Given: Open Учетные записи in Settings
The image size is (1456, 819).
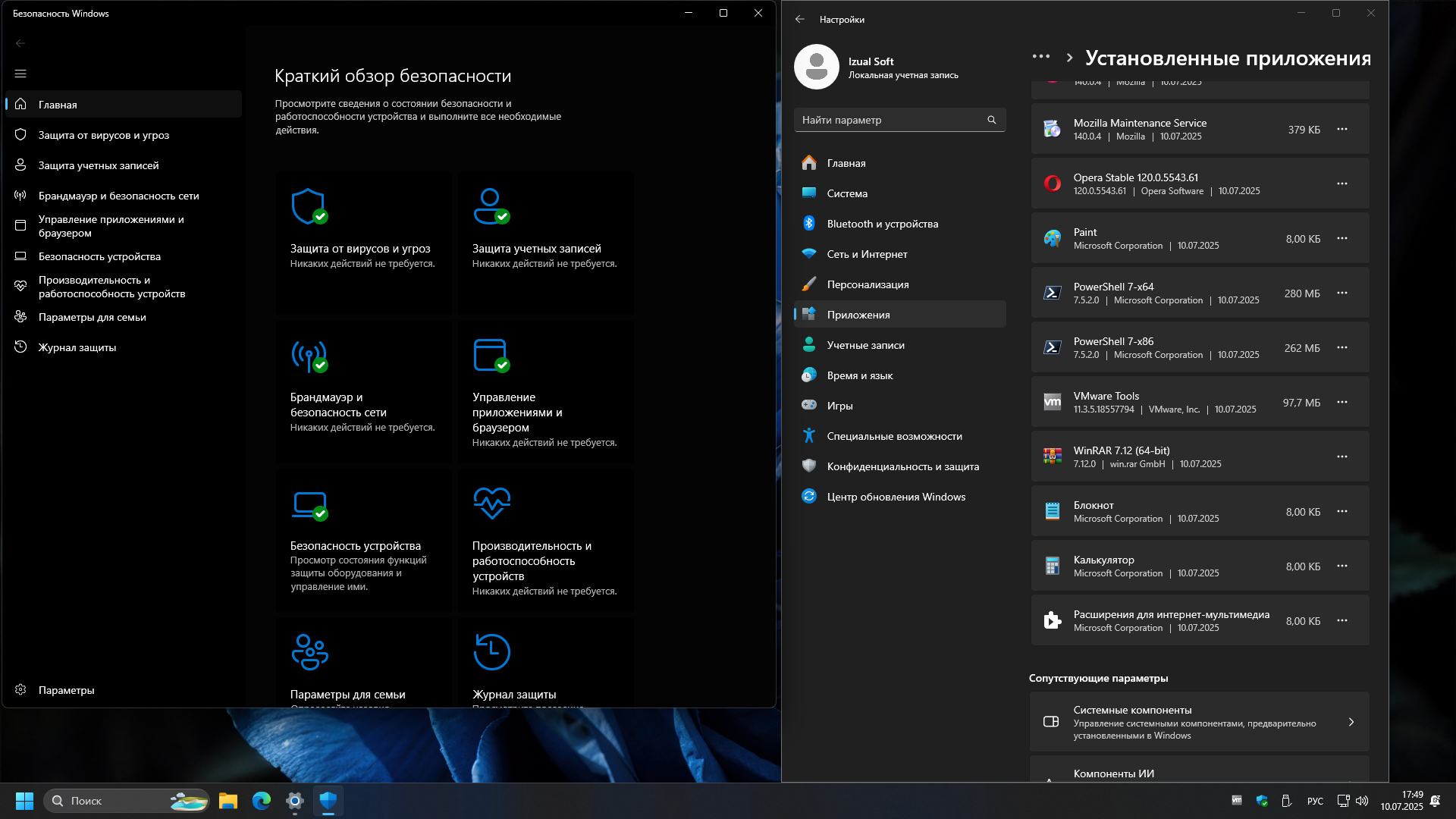Looking at the screenshot, I should click(x=900, y=345).
